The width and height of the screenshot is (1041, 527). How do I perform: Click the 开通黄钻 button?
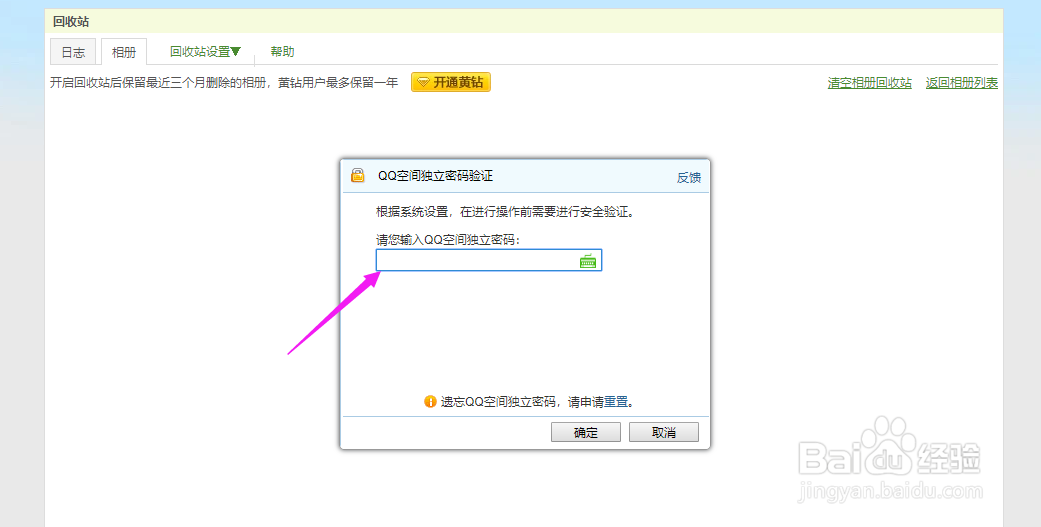click(x=451, y=82)
